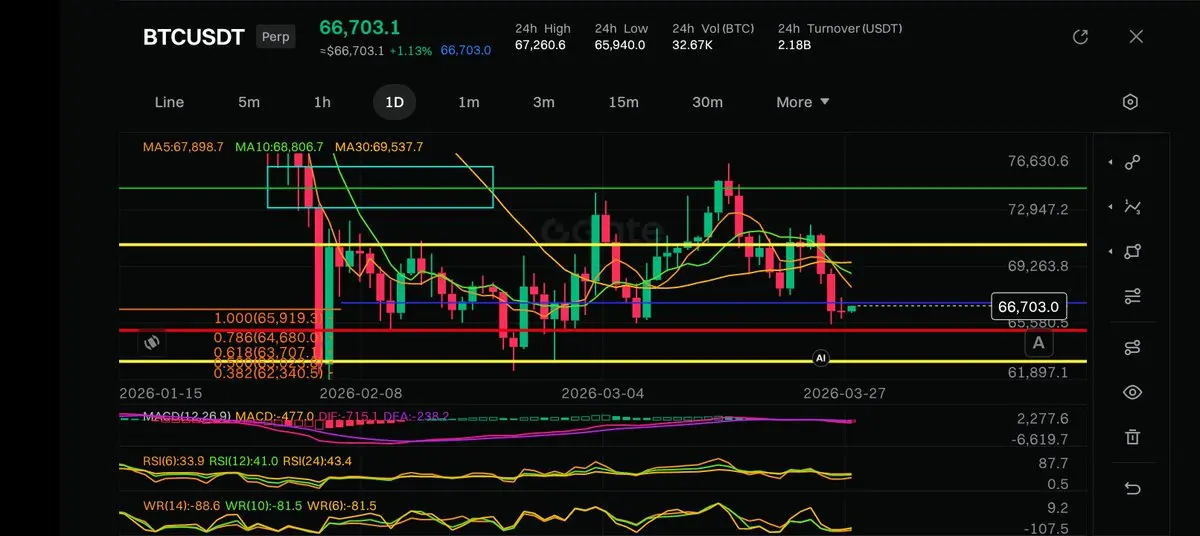Click the current price tag 66,703.0
The width and height of the screenshot is (1200, 536).
tap(1028, 307)
